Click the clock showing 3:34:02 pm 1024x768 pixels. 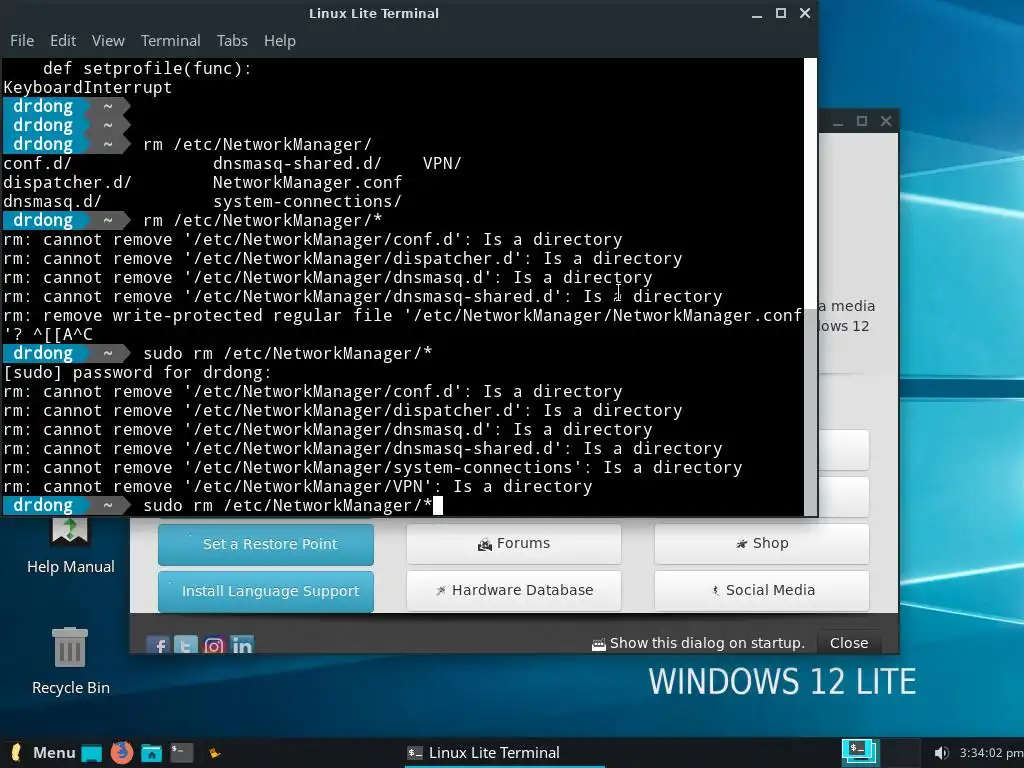(x=990, y=753)
